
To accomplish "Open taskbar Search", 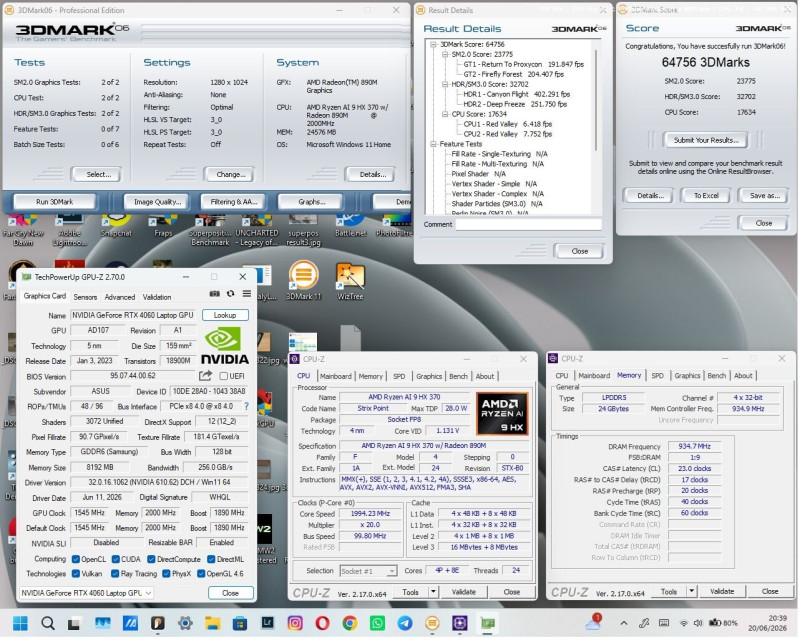I will (48, 625).
